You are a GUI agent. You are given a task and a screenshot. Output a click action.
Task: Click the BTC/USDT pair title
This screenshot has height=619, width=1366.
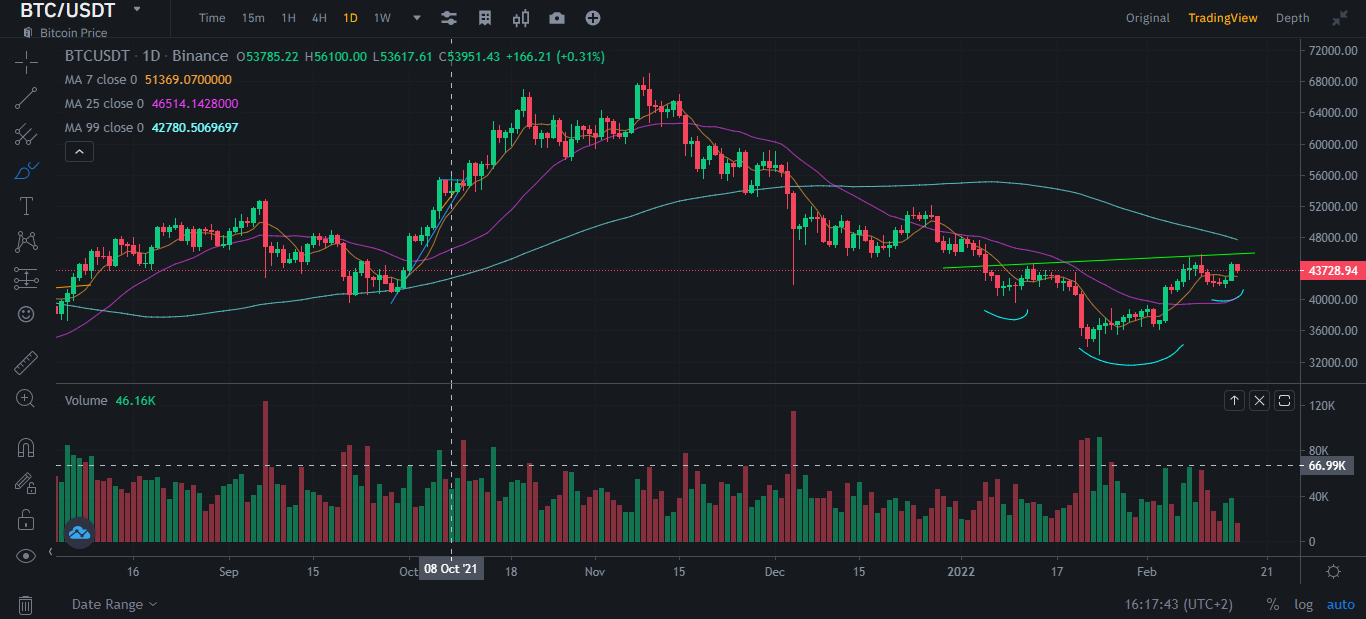68,11
